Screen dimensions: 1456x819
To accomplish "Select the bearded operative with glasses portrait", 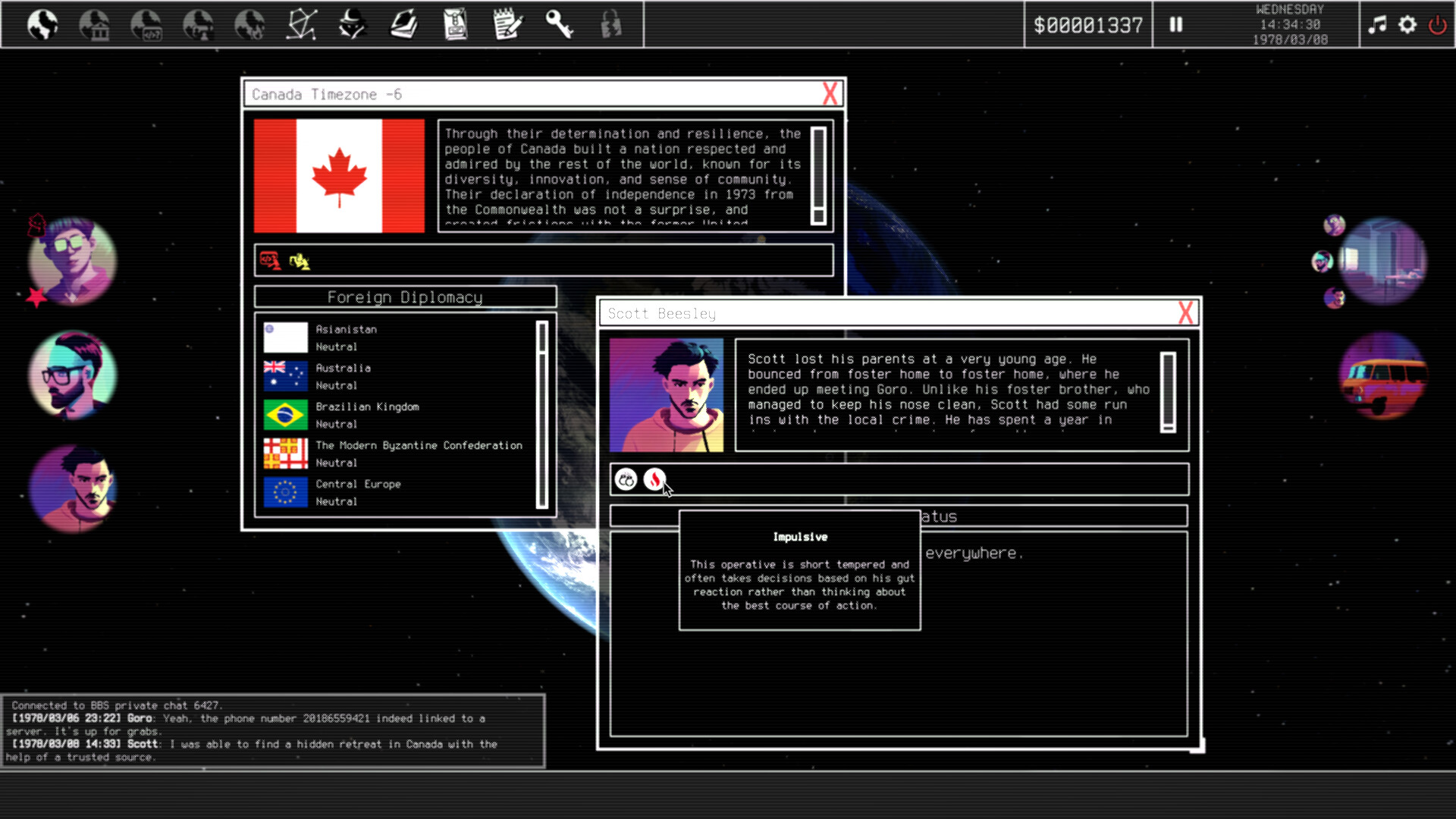I will pos(72,375).
